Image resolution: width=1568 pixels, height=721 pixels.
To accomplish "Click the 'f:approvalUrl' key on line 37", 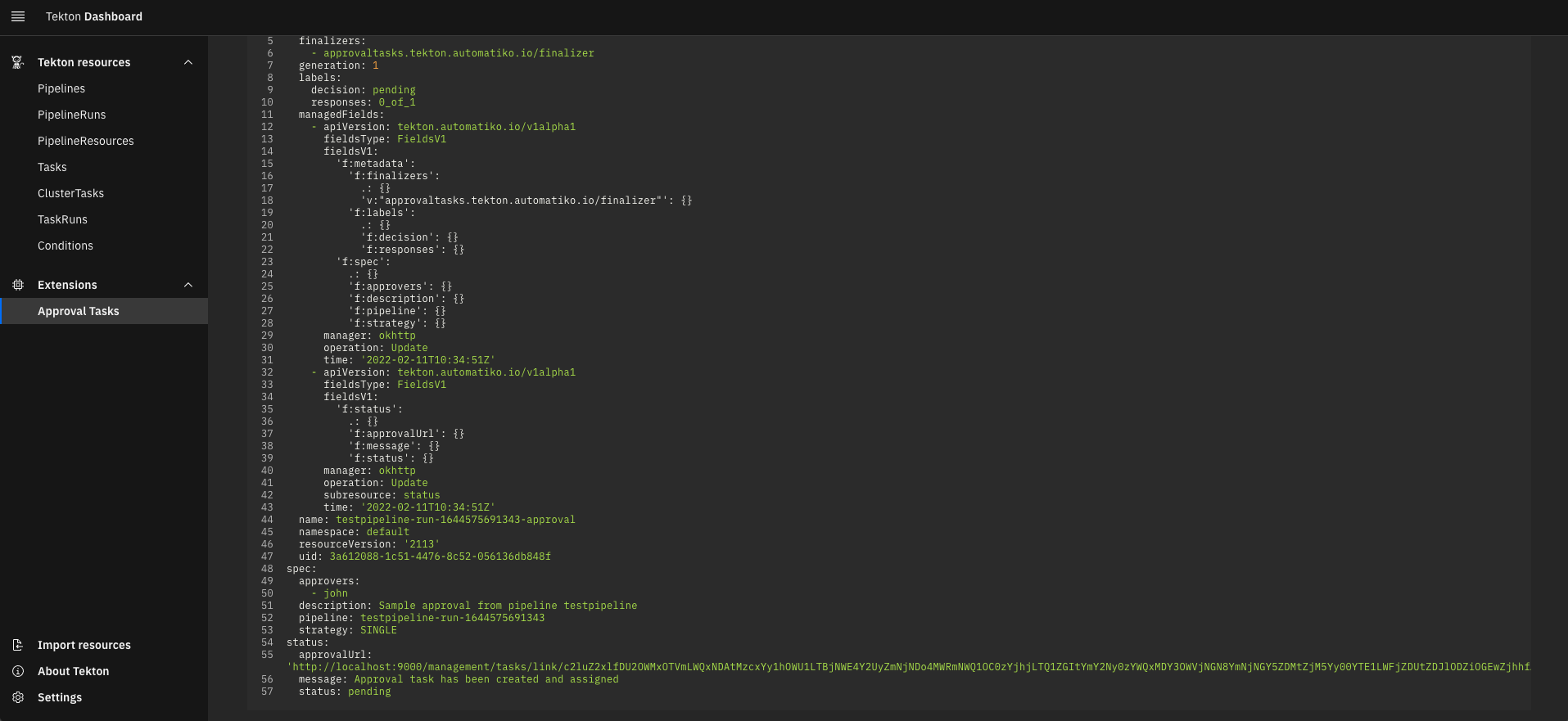I will point(397,434).
